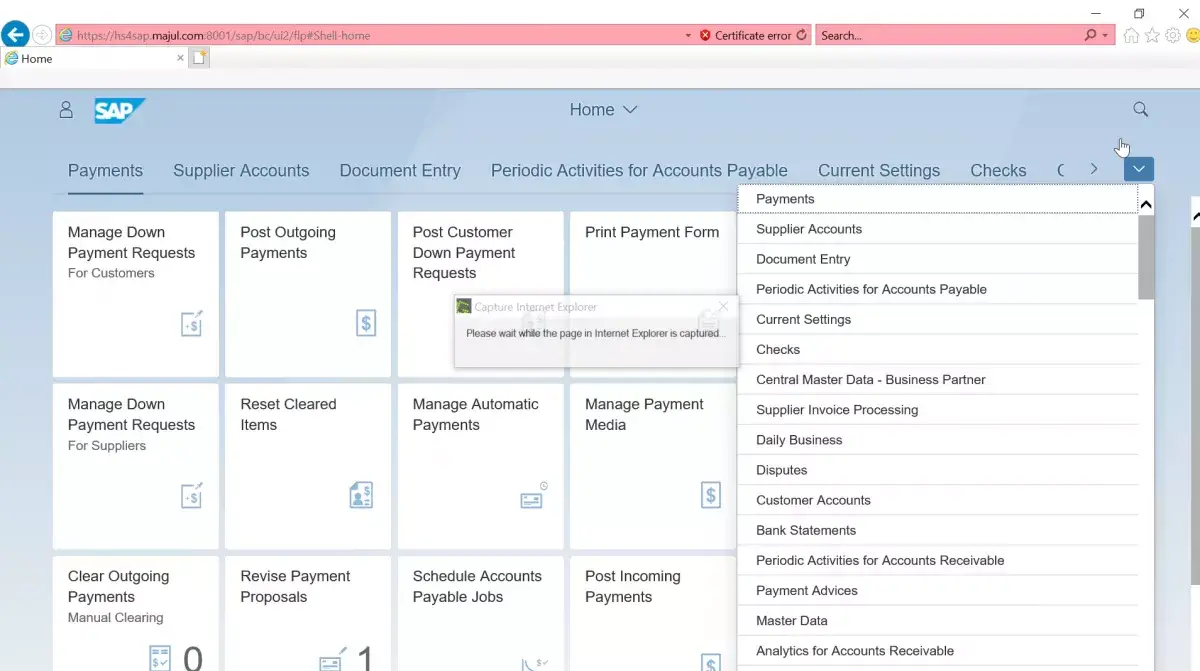Open Periodic Activities for Accounts Payable tab
This screenshot has width=1200, height=671.
pos(639,171)
